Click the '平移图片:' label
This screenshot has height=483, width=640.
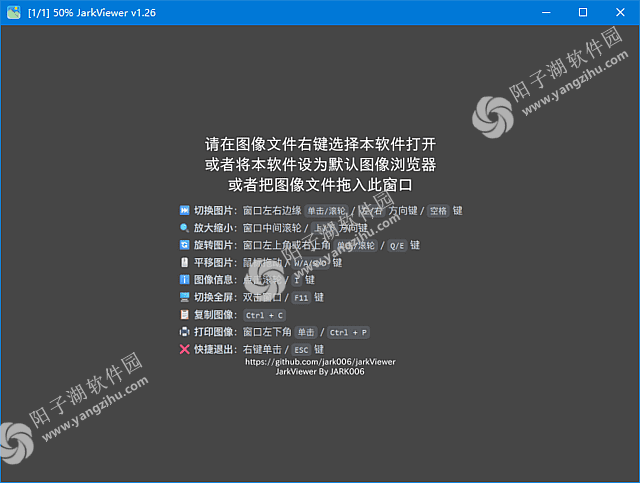coord(215,262)
